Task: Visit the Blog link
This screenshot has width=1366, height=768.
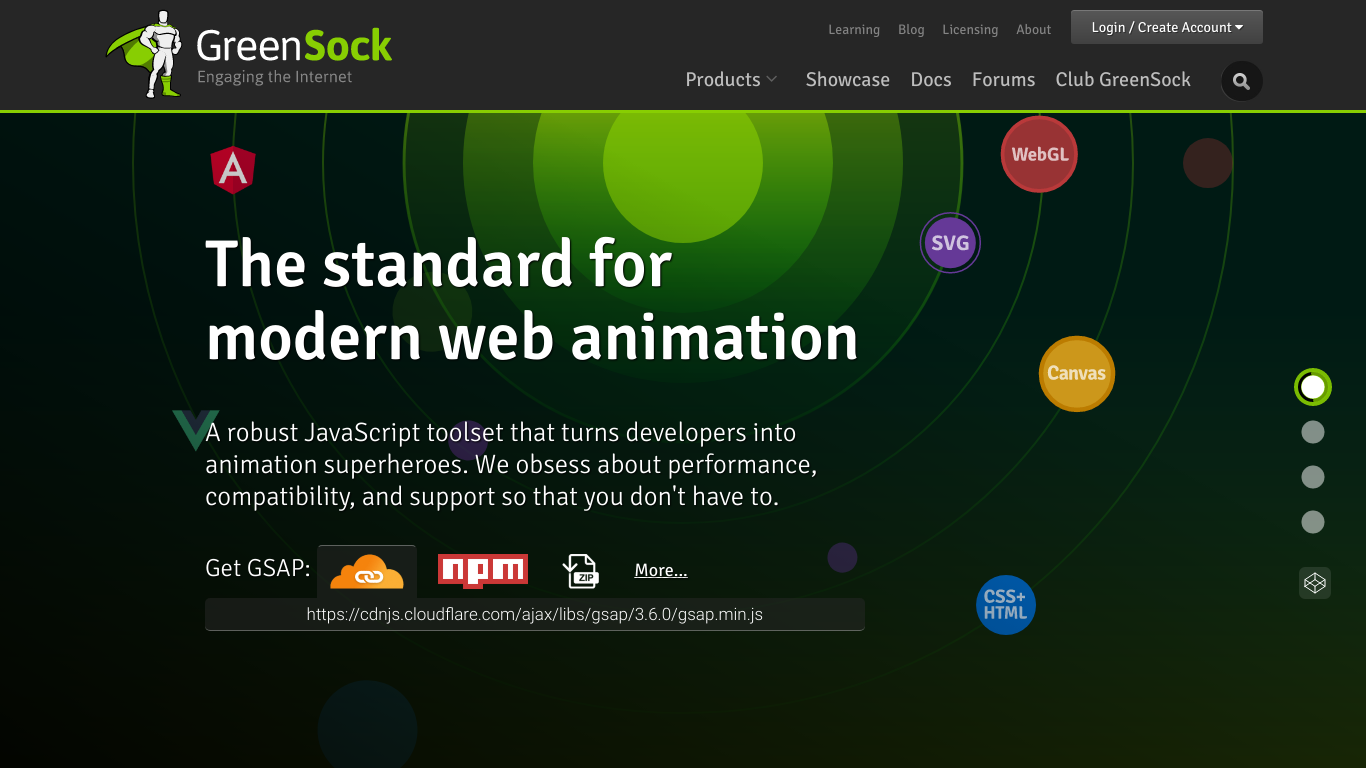Action: point(911,30)
